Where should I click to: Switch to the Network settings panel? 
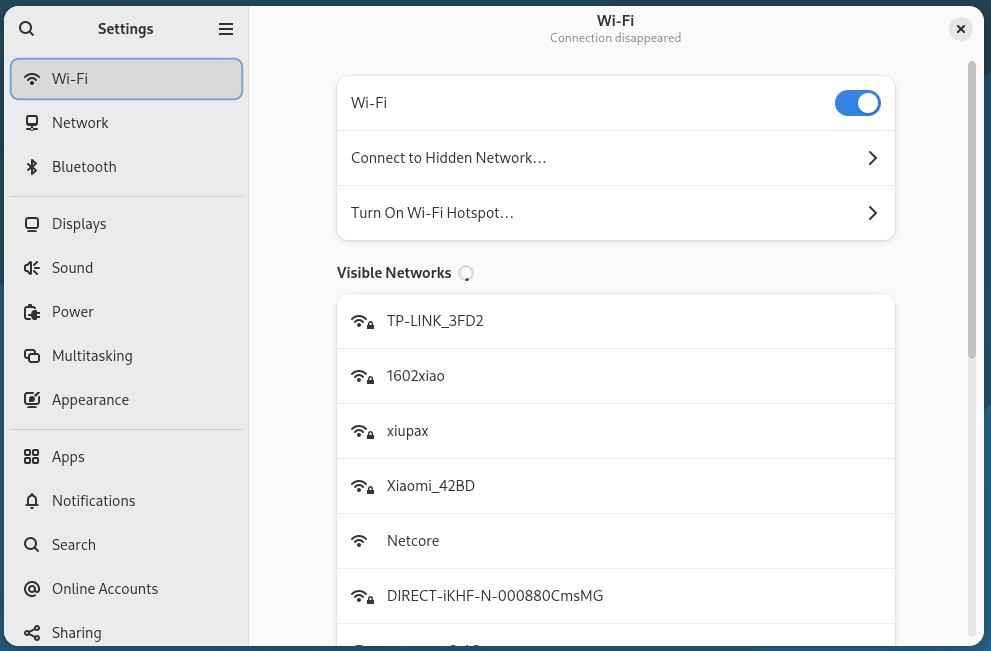pyautogui.click(x=80, y=123)
